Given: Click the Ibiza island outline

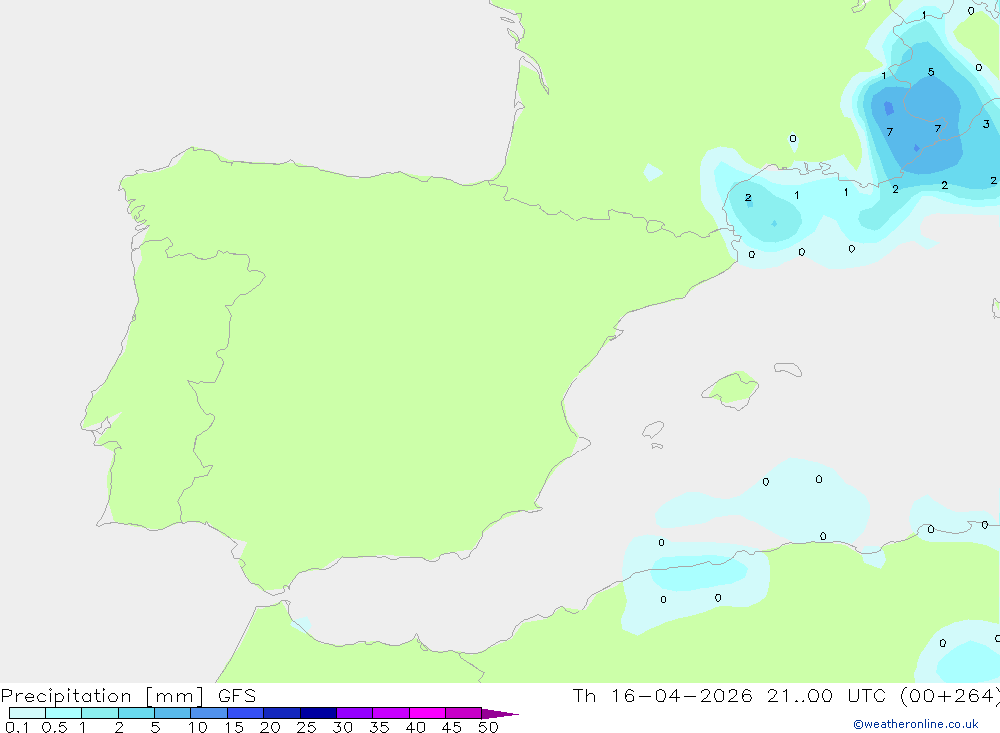Looking at the screenshot, I should (x=653, y=430).
